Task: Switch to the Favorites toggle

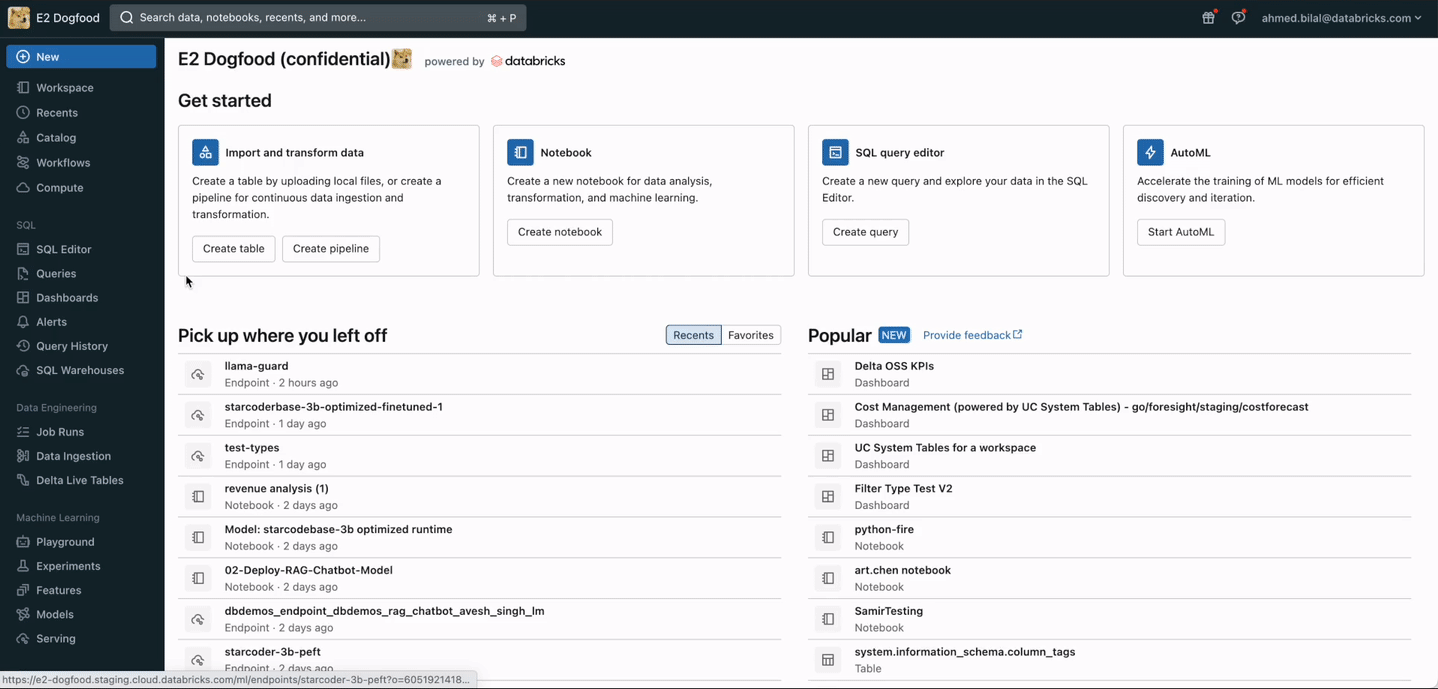Action: coord(751,335)
